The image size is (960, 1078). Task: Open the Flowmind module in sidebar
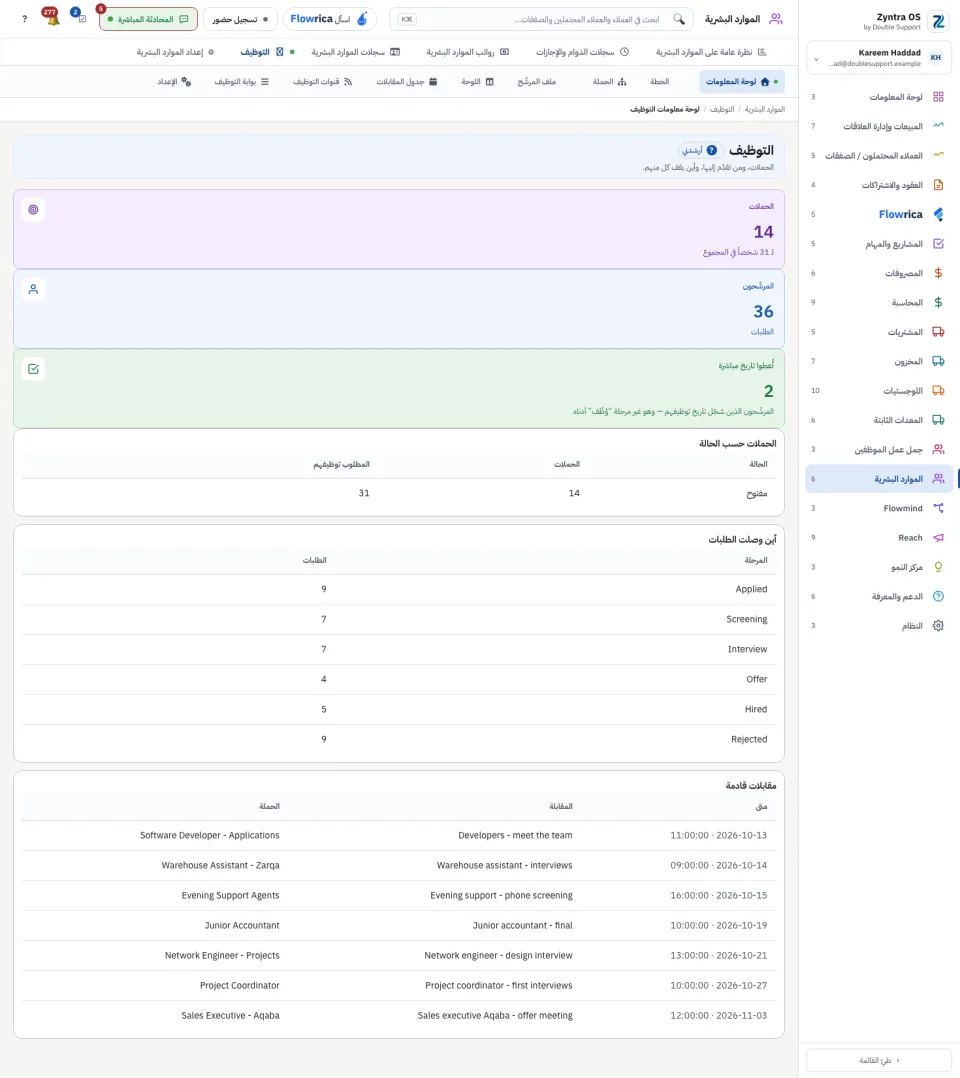click(x=880, y=508)
